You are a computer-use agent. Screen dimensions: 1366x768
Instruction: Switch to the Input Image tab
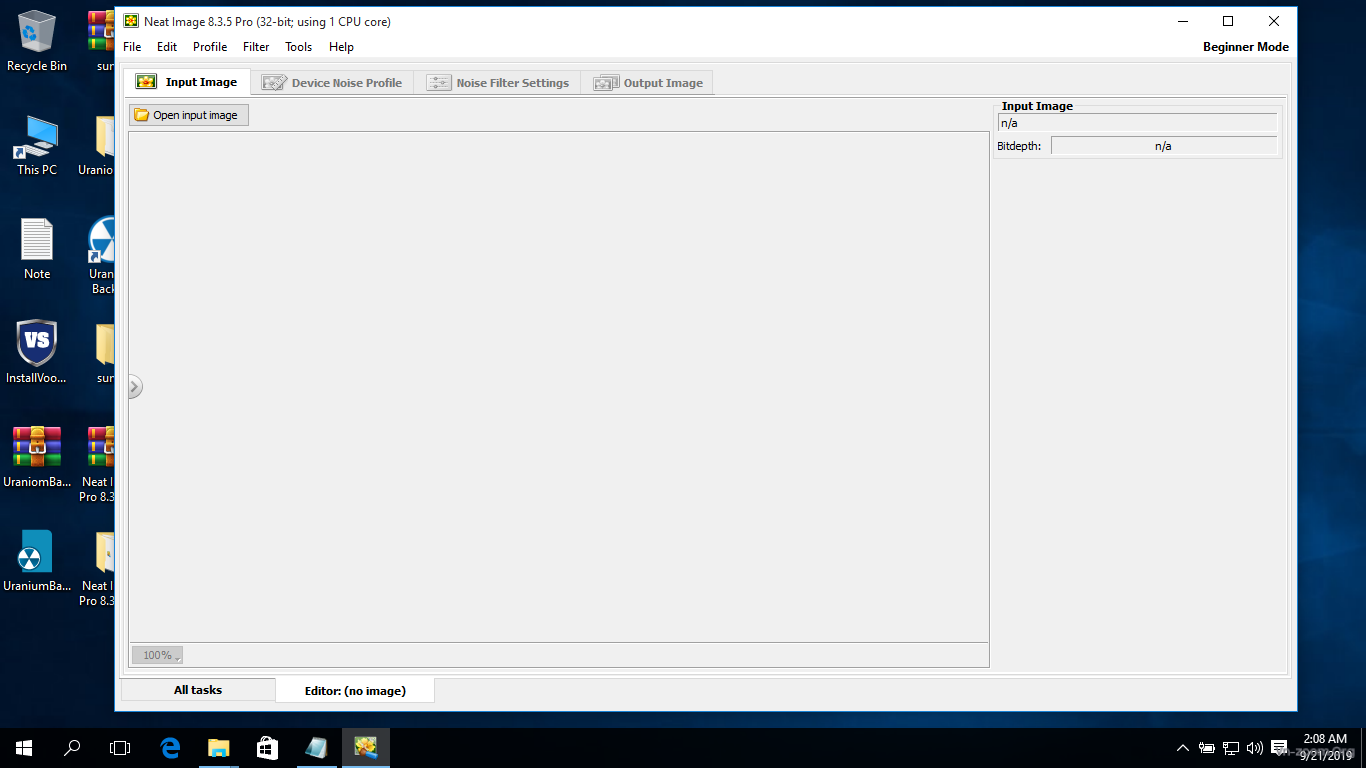point(187,82)
